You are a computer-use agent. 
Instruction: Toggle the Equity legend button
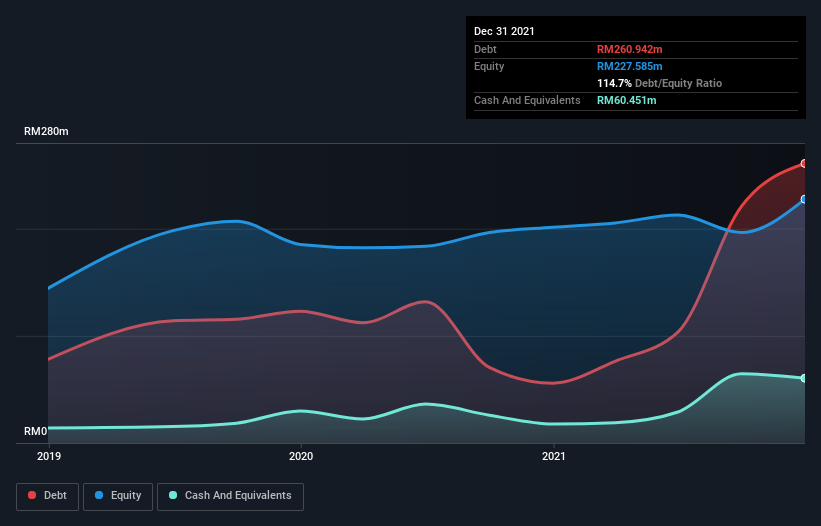point(118,496)
